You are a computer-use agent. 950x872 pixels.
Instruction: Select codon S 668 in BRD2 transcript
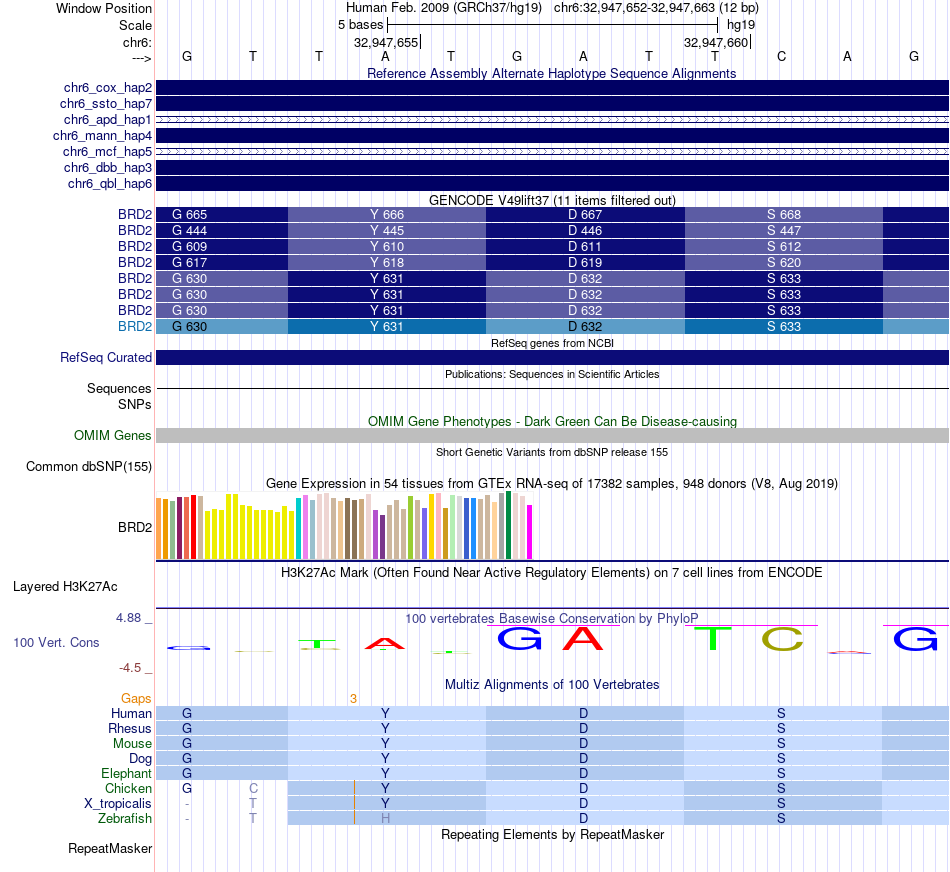pyautogui.click(x=783, y=215)
